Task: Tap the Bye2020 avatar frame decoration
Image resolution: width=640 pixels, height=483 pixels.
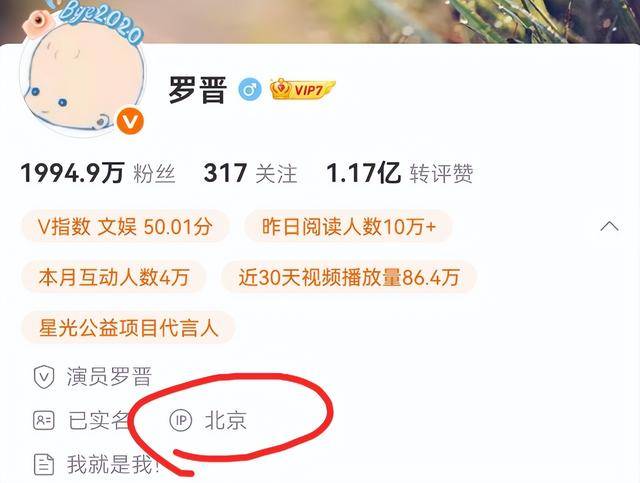Action: 101,21
